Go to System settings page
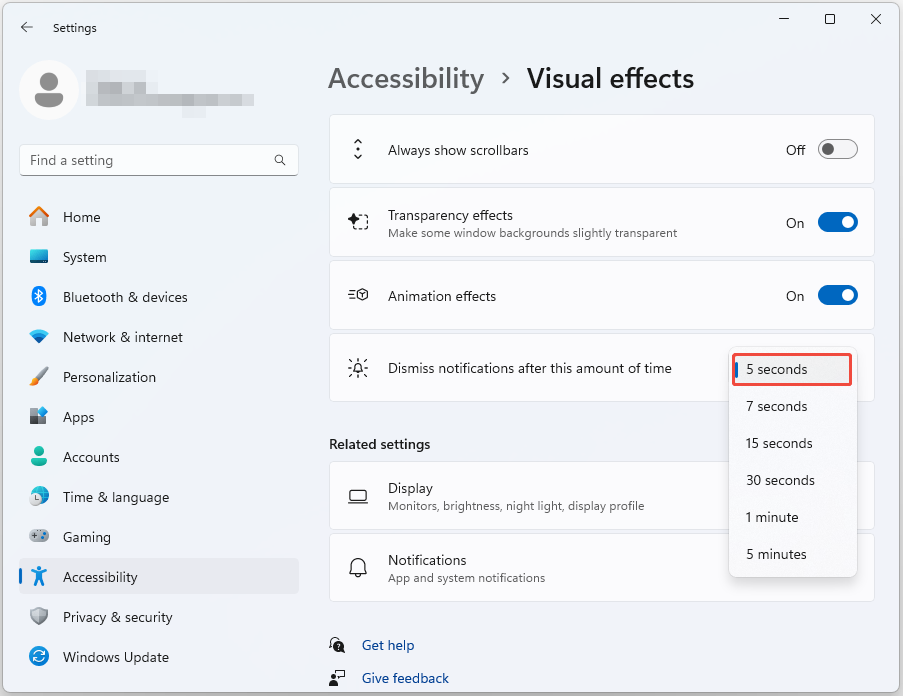This screenshot has height=696, width=903. (x=84, y=257)
